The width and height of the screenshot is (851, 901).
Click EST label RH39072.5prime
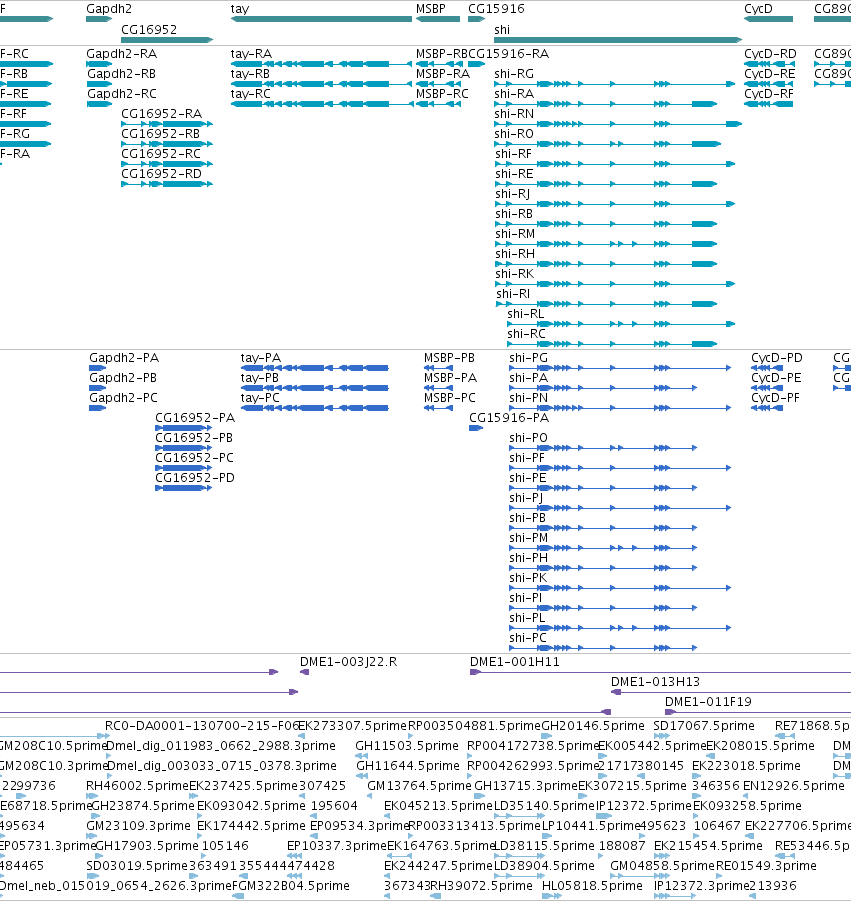click(x=481, y=886)
